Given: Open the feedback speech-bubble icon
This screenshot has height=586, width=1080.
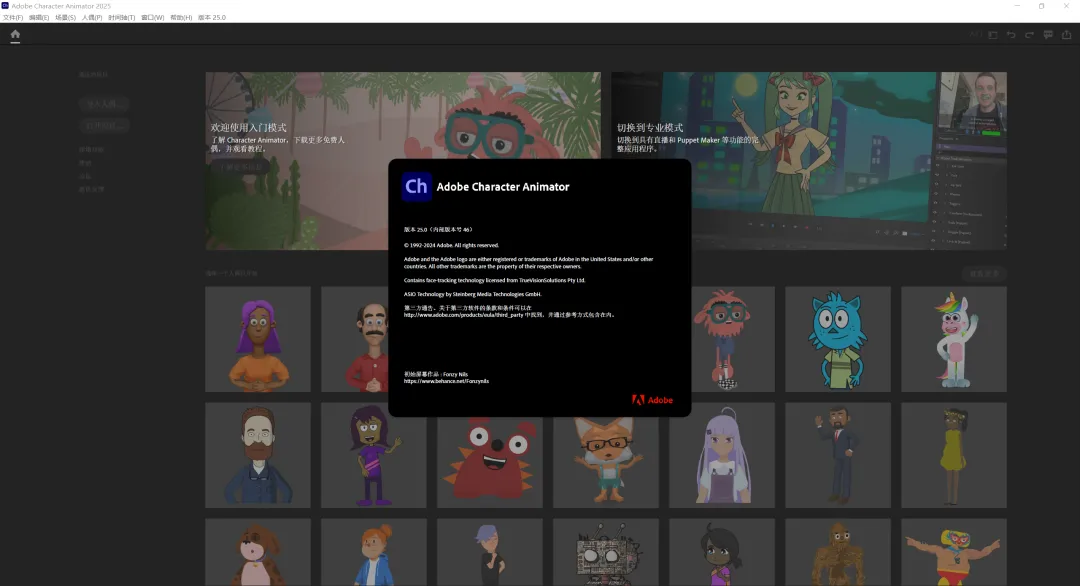Looking at the screenshot, I should pos(1048,34).
